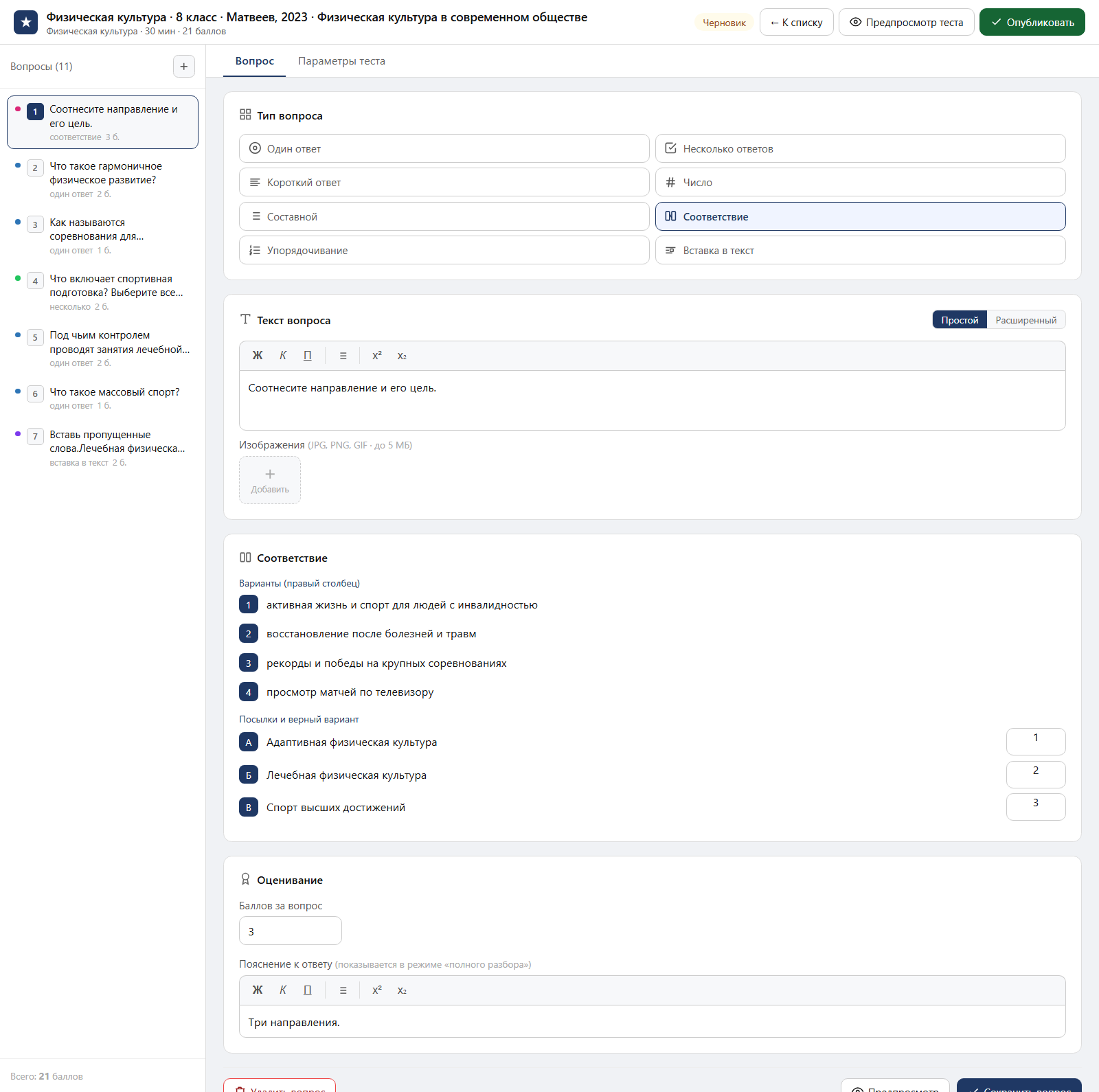Click answer field for Спорт высших достижений
This screenshot has width=1099, height=1092.
click(1036, 807)
